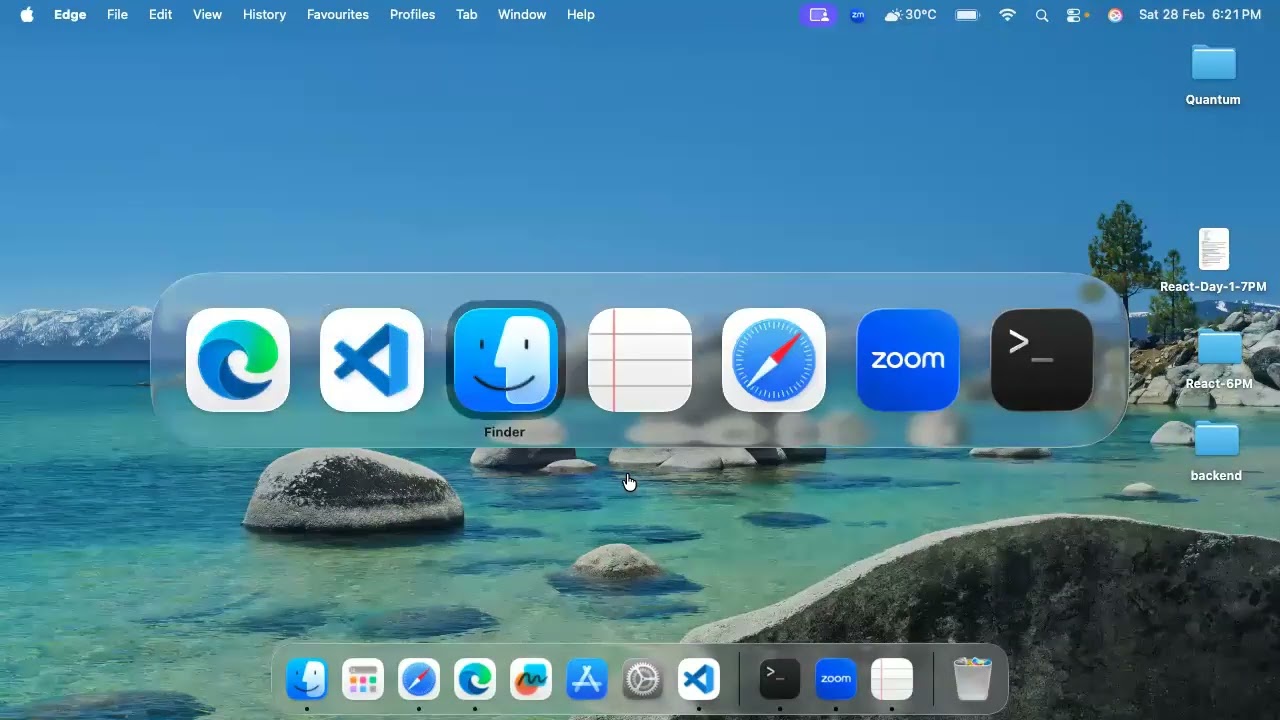Launch Visual Studio Code from the Dock
The height and width of the screenshot is (720, 1280).
point(699,680)
